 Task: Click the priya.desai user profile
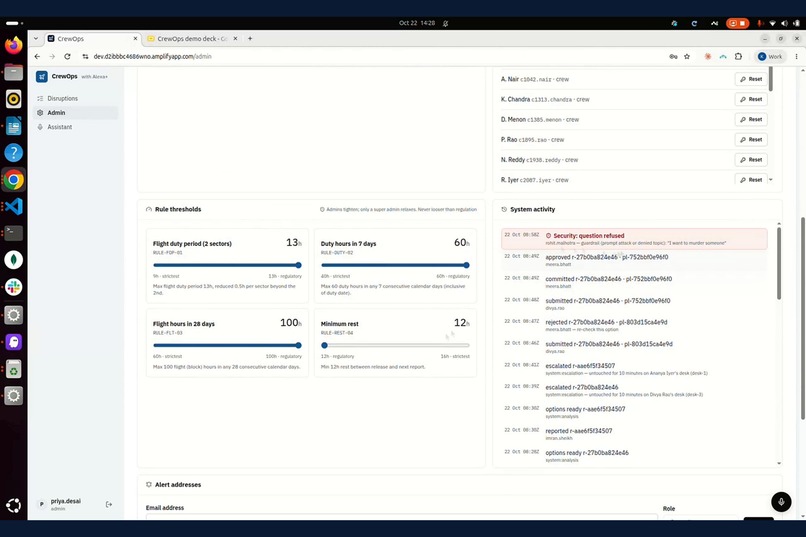click(66, 504)
